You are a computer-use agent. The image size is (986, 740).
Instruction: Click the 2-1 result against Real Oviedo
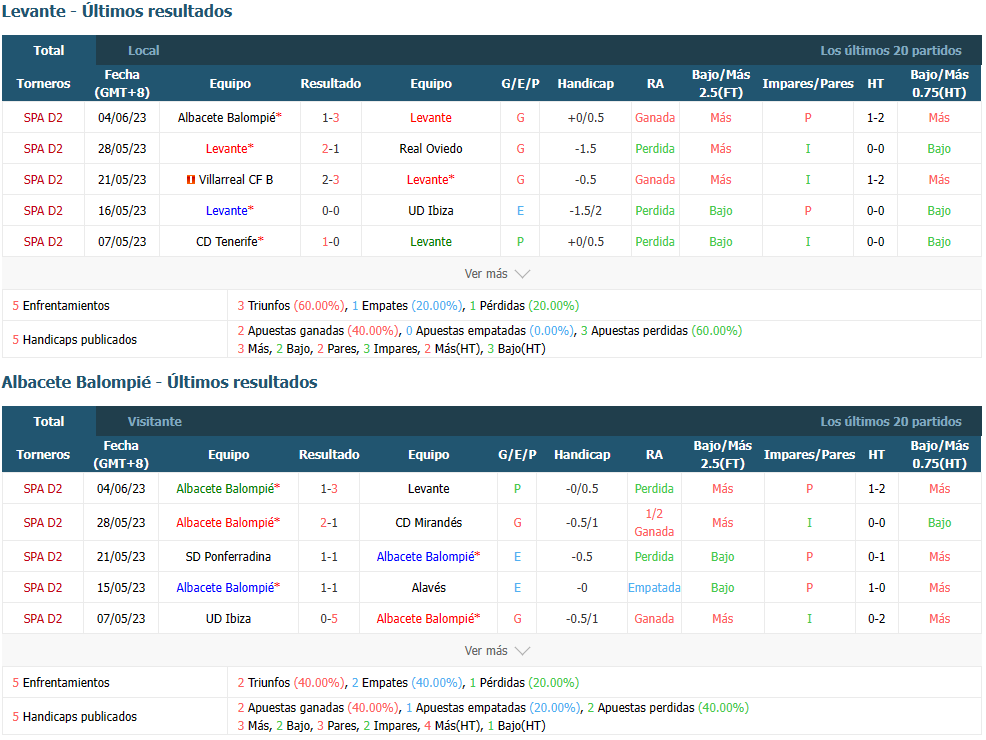click(x=331, y=148)
